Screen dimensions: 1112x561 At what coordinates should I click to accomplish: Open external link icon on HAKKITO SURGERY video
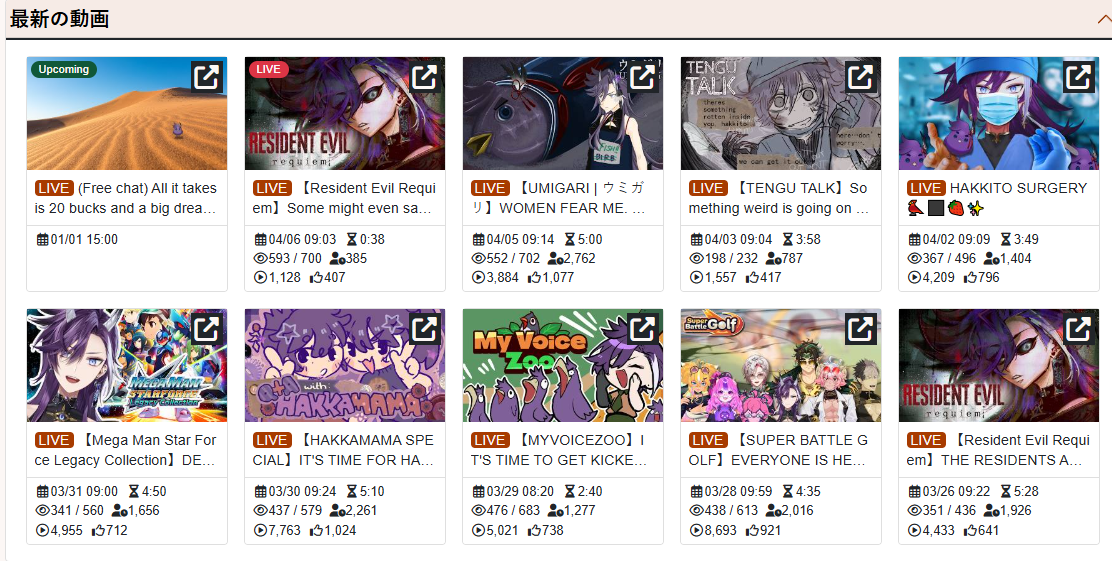(1078, 77)
